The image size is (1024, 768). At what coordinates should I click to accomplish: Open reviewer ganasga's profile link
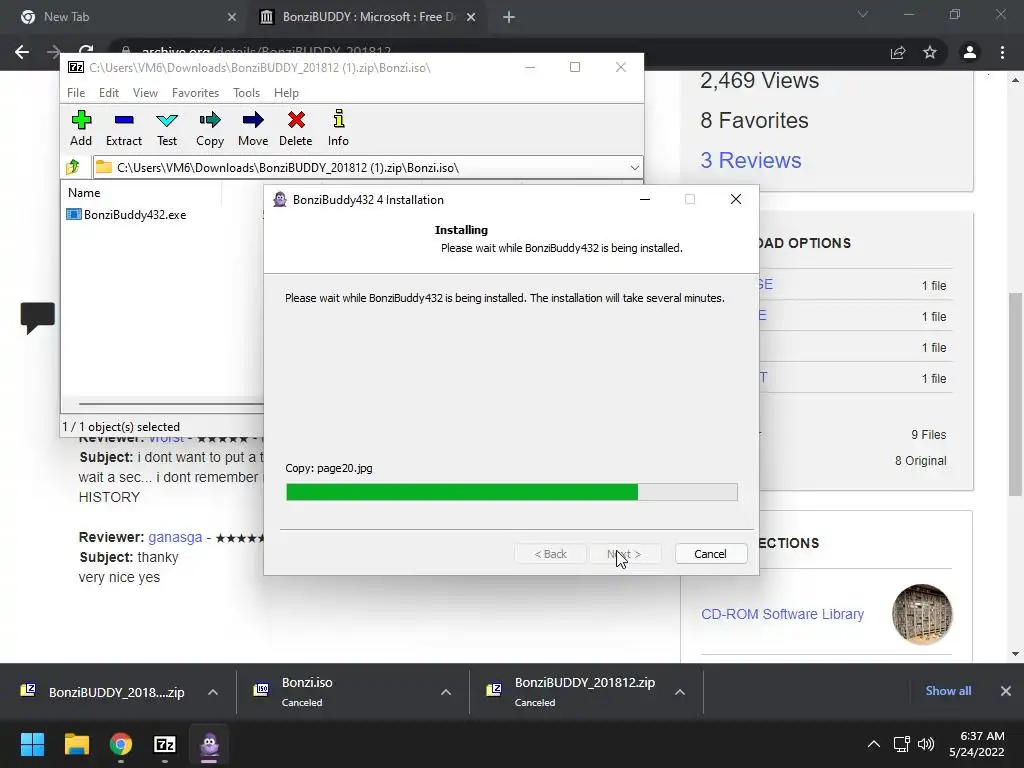[x=175, y=537]
